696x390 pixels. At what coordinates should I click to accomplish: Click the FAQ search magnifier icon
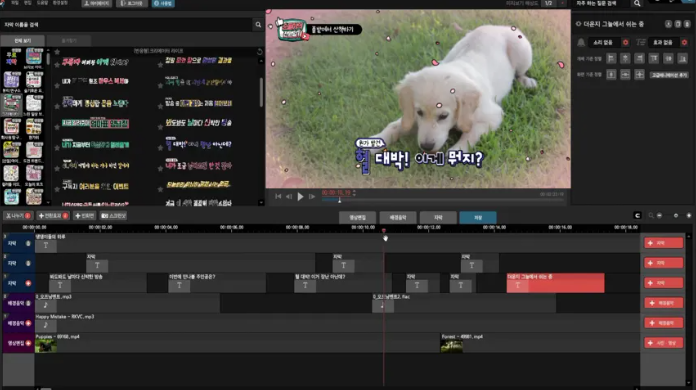pyautogui.click(x=637, y=4)
